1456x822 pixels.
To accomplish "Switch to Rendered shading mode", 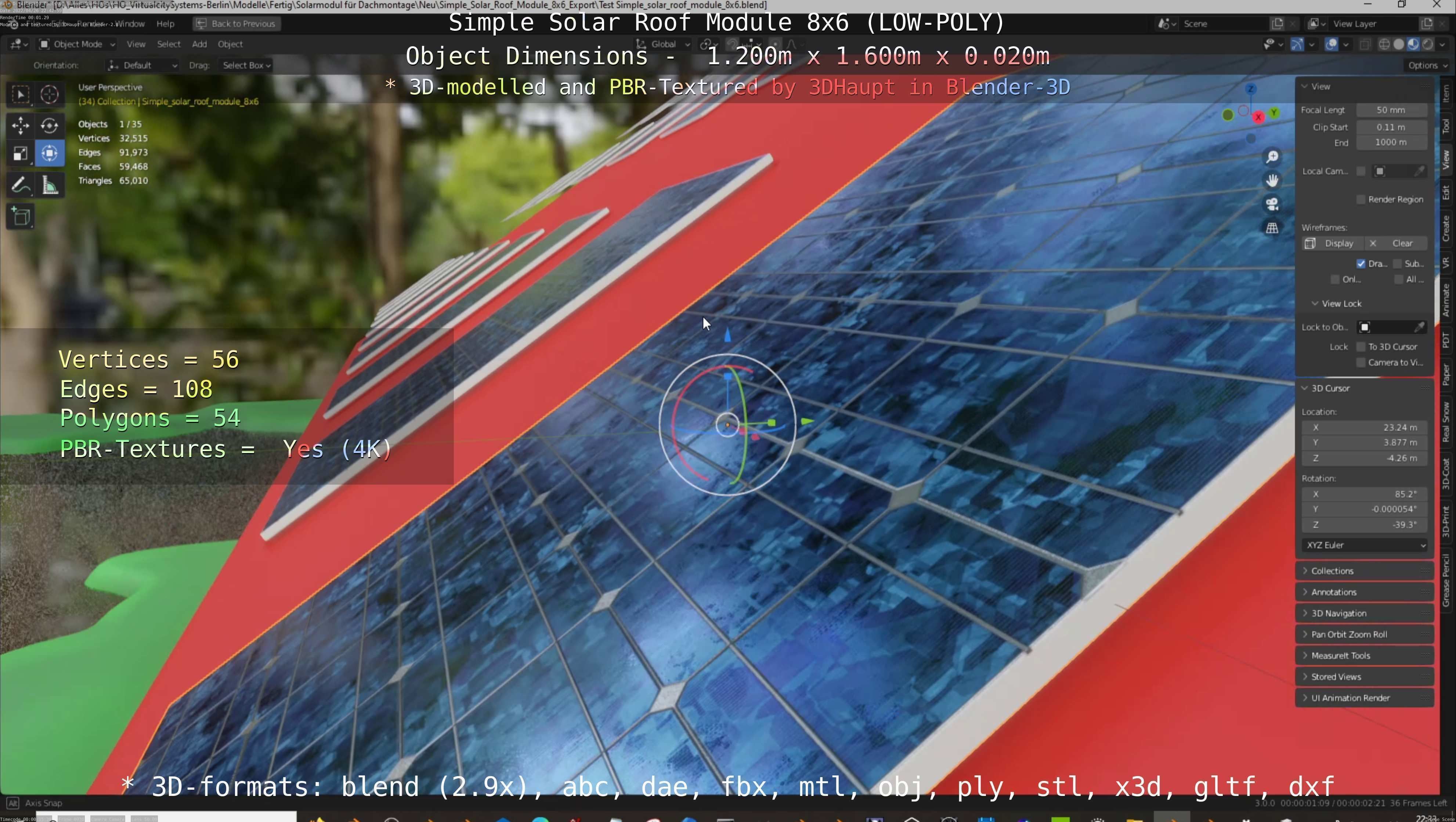I will click(1428, 44).
